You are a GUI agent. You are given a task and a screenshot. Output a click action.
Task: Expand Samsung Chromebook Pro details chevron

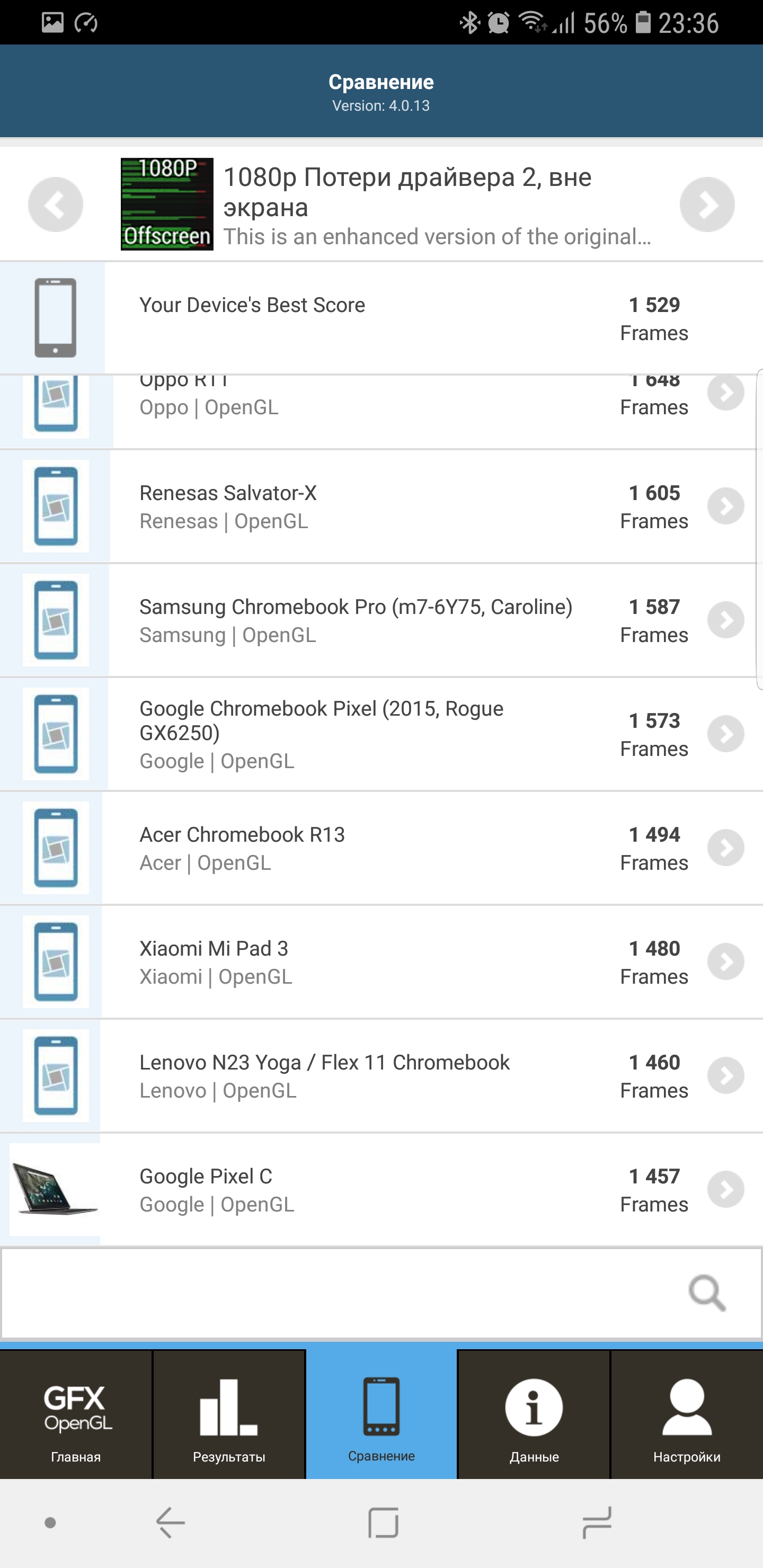coord(725,620)
